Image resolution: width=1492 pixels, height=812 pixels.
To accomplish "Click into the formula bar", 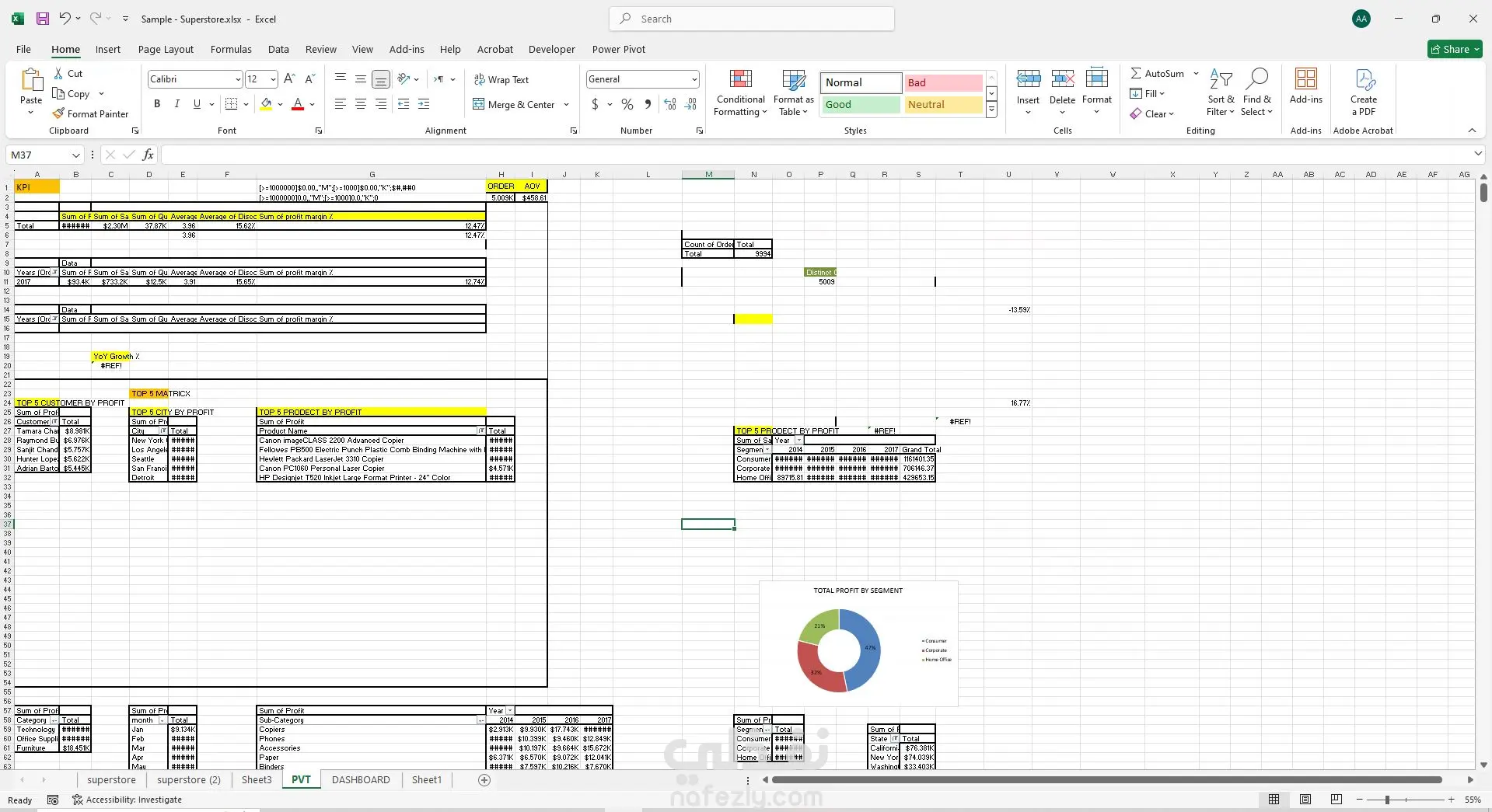I will [x=816, y=155].
